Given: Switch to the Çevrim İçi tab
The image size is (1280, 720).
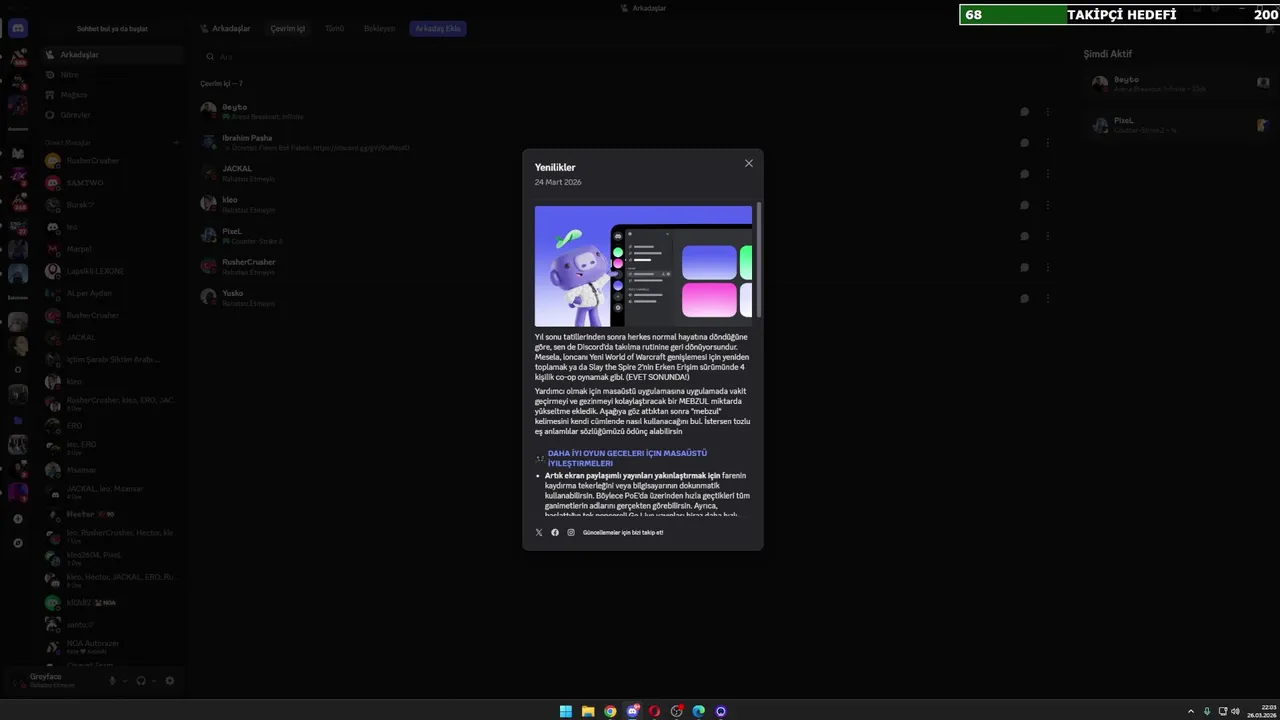Looking at the screenshot, I should (x=287, y=29).
